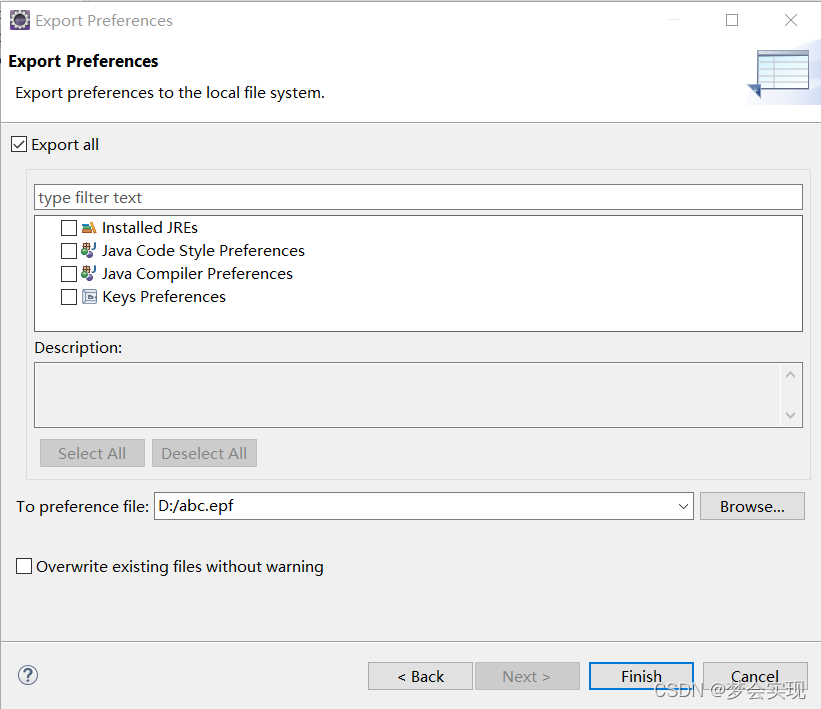Image resolution: width=821 pixels, height=709 pixels.
Task: Click the Java Compiler Preferences icon
Action: 88,273
